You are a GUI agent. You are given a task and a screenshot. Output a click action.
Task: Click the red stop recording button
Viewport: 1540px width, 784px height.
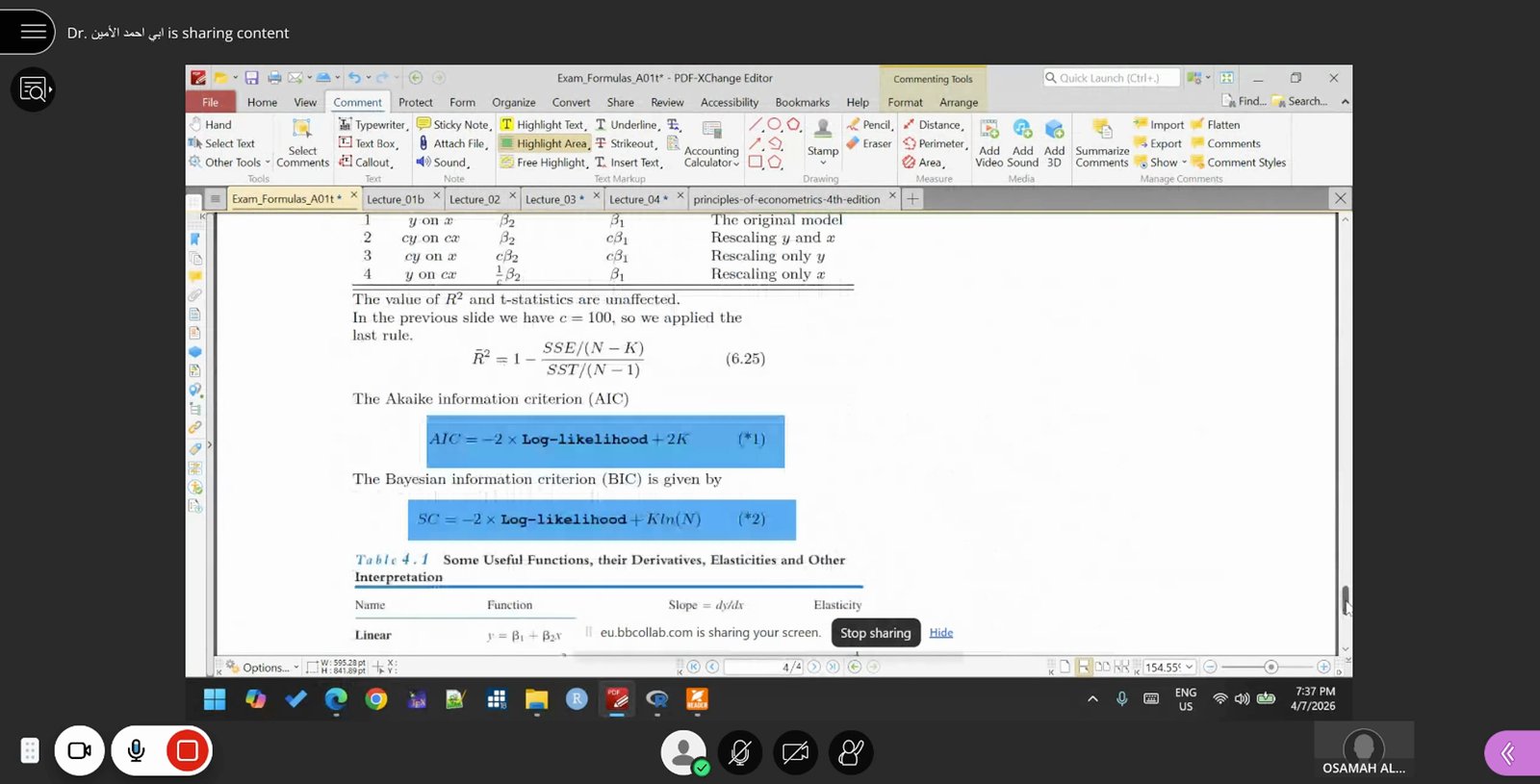click(x=188, y=750)
